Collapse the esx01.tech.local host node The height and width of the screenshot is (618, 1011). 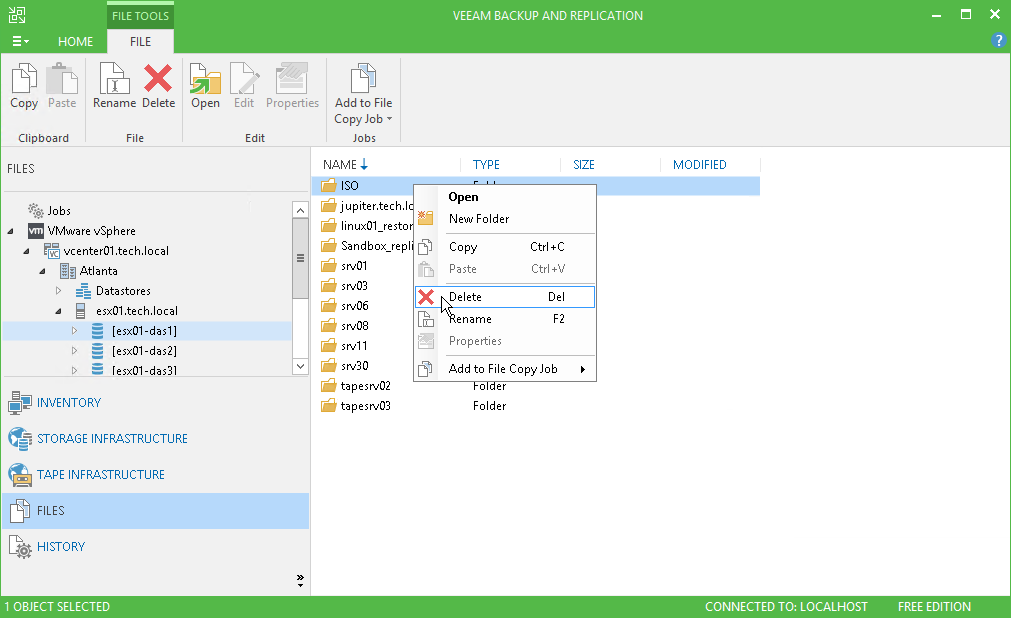pos(59,311)
